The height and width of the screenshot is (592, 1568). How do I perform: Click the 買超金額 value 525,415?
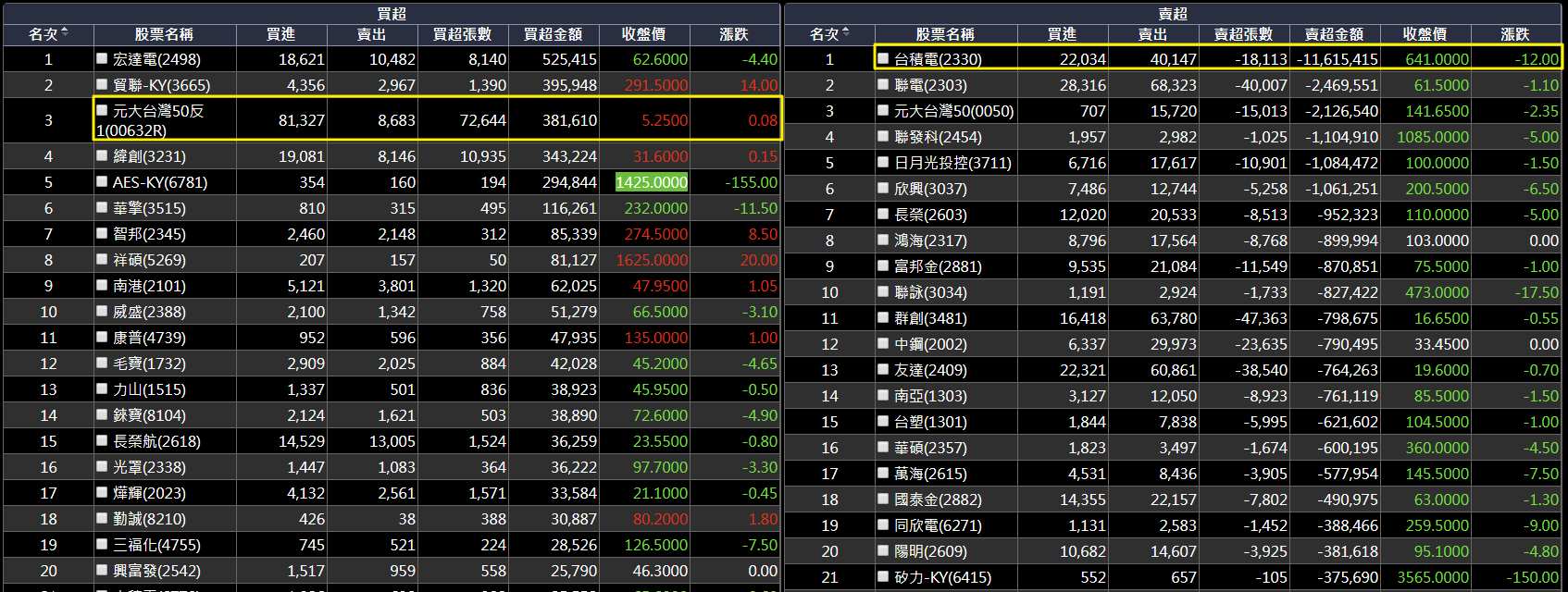coord(569,59)
